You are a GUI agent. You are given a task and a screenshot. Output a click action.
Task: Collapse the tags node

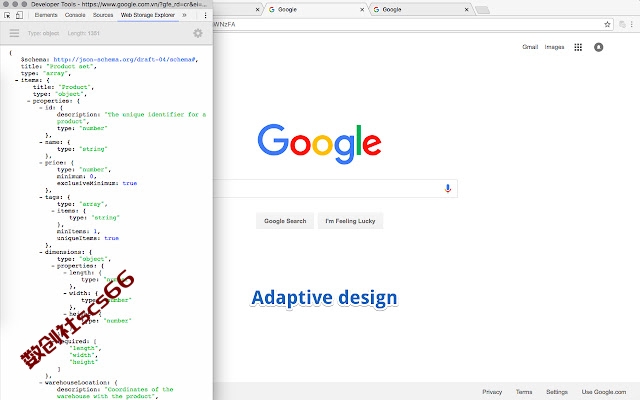tap(41, 197)
